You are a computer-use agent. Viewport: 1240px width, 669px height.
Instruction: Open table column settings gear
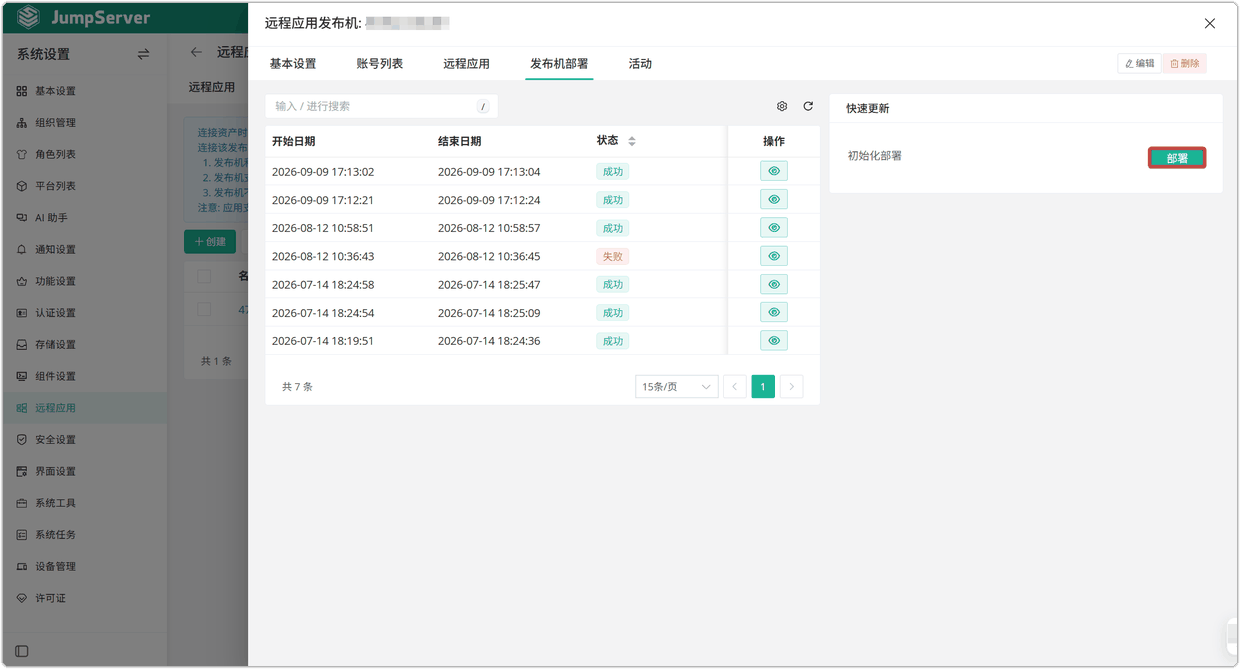click(782, 106)
